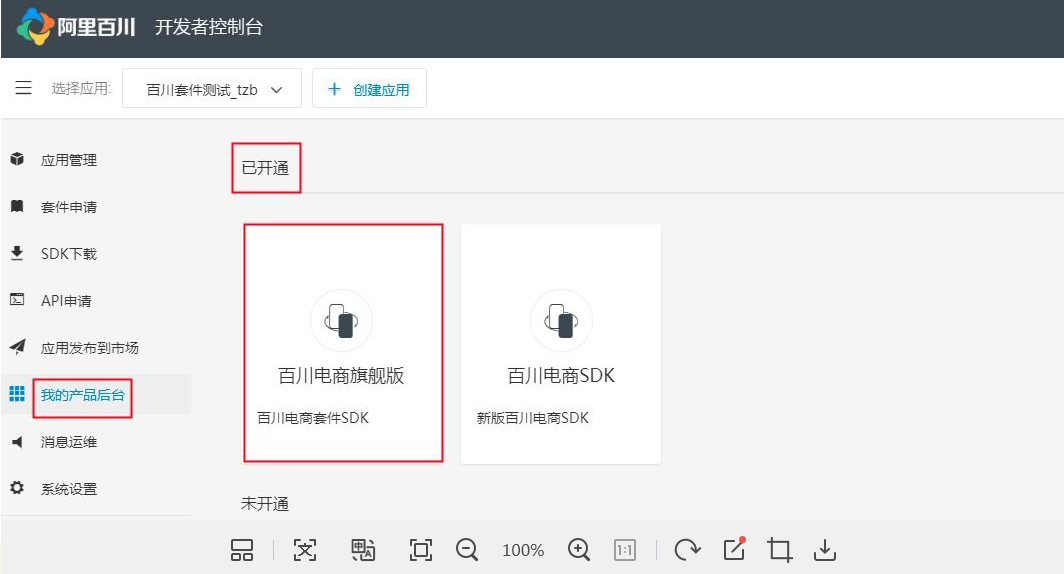Click the zoom in magnifier icon
Image resolution: width=1064 pixels, height=574 pixels.
(579, 550)
